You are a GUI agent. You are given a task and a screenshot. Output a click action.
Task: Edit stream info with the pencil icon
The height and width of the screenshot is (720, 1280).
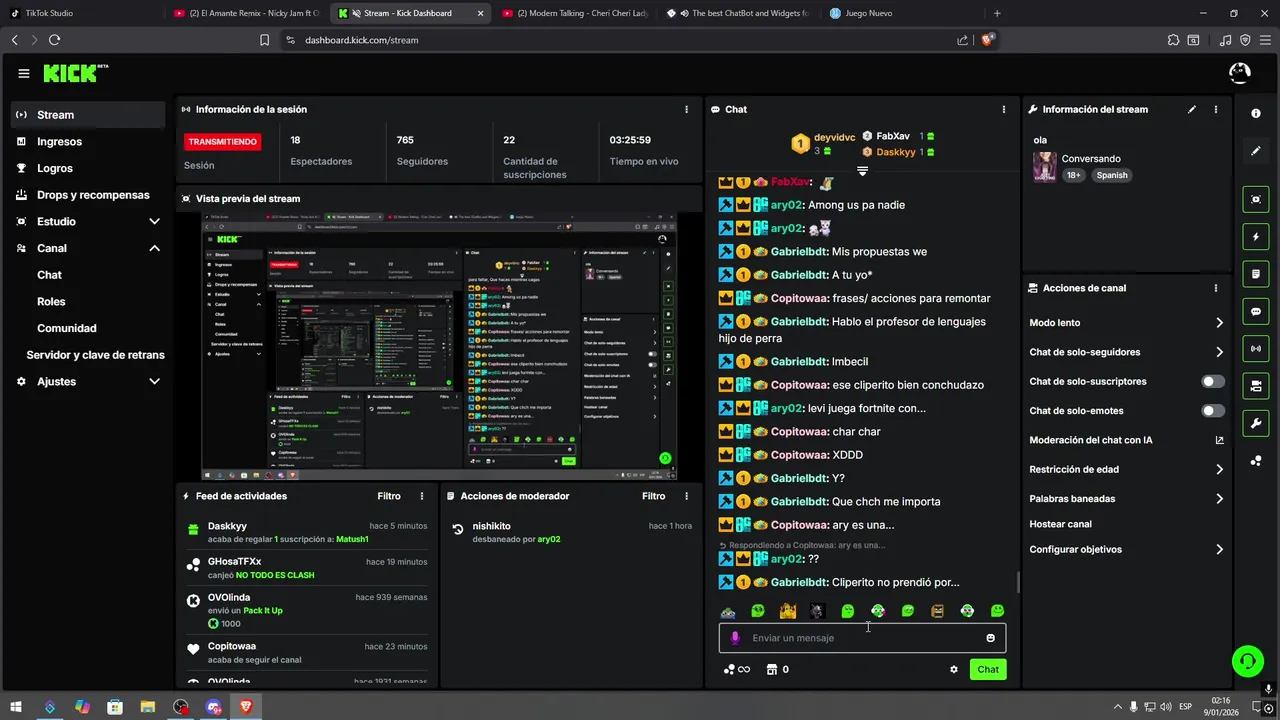tap(1192, 109)
